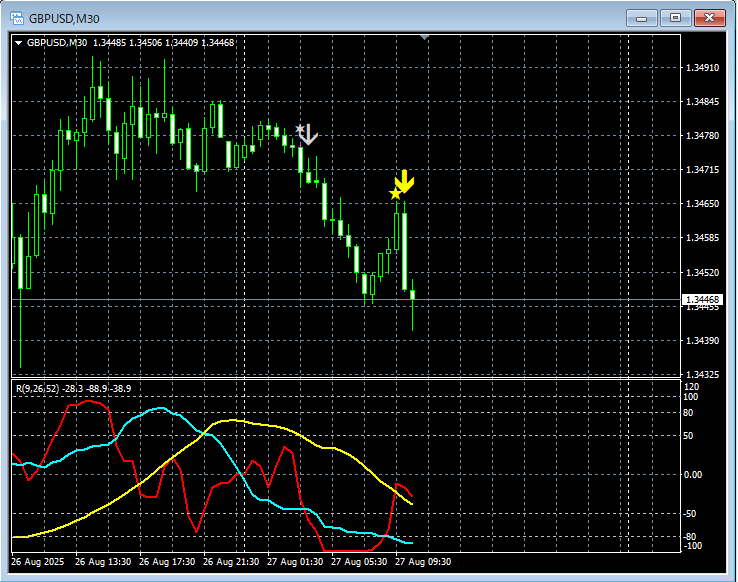Click the 1.34520 price scale label
Image resolution: width=738 pixels, height=582 pixels.
[x=702, y=272]
